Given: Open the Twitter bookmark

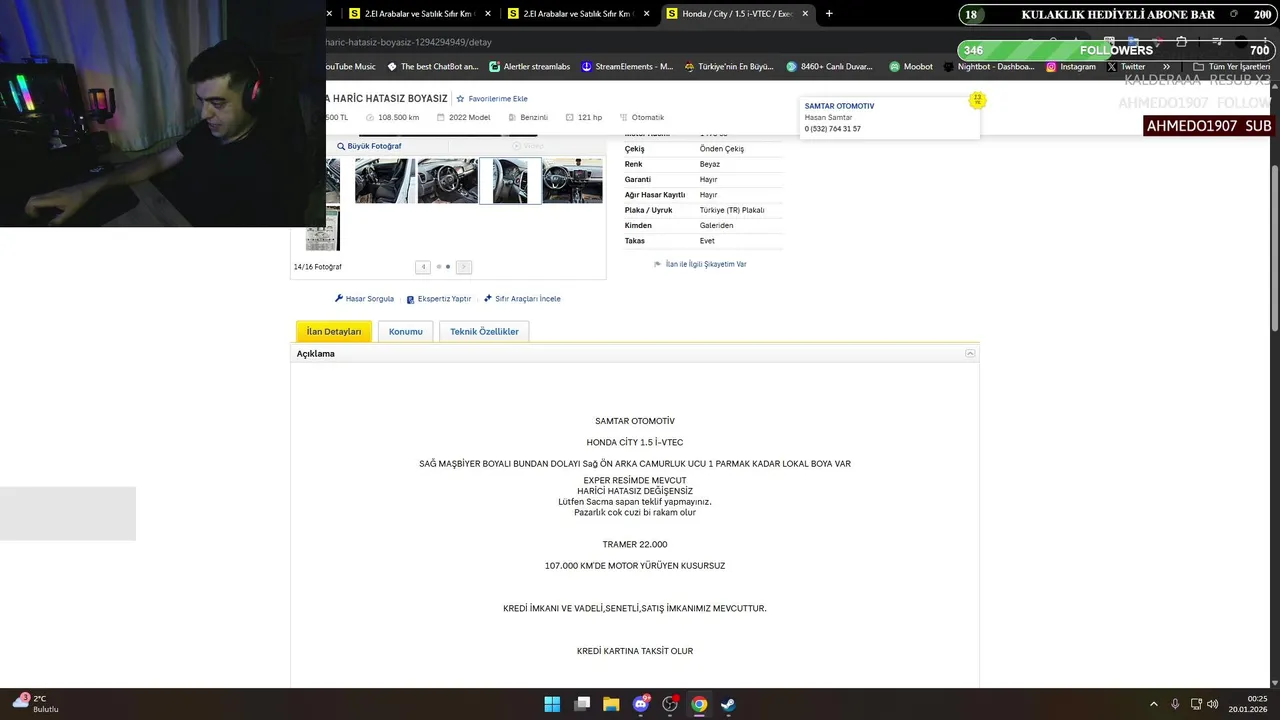Looking at the screenshot, I should tap(1125, 67).
